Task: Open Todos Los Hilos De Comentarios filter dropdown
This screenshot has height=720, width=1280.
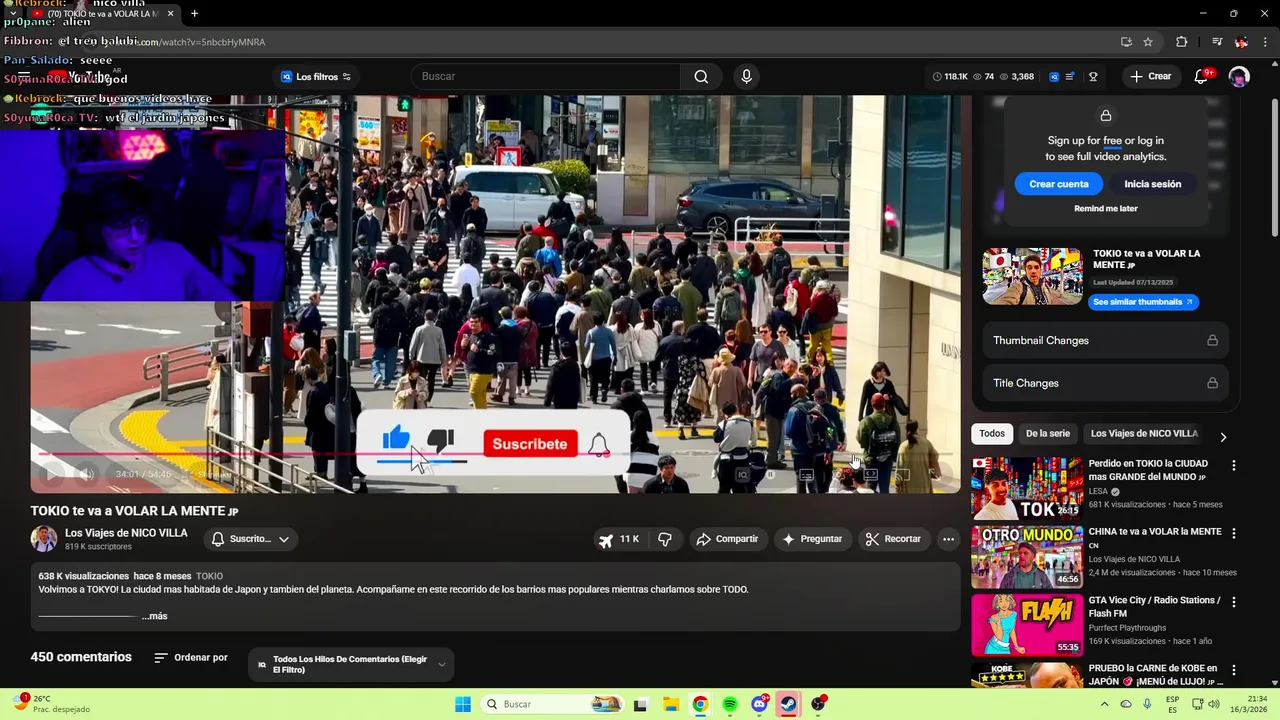Action: coord(351,665)
